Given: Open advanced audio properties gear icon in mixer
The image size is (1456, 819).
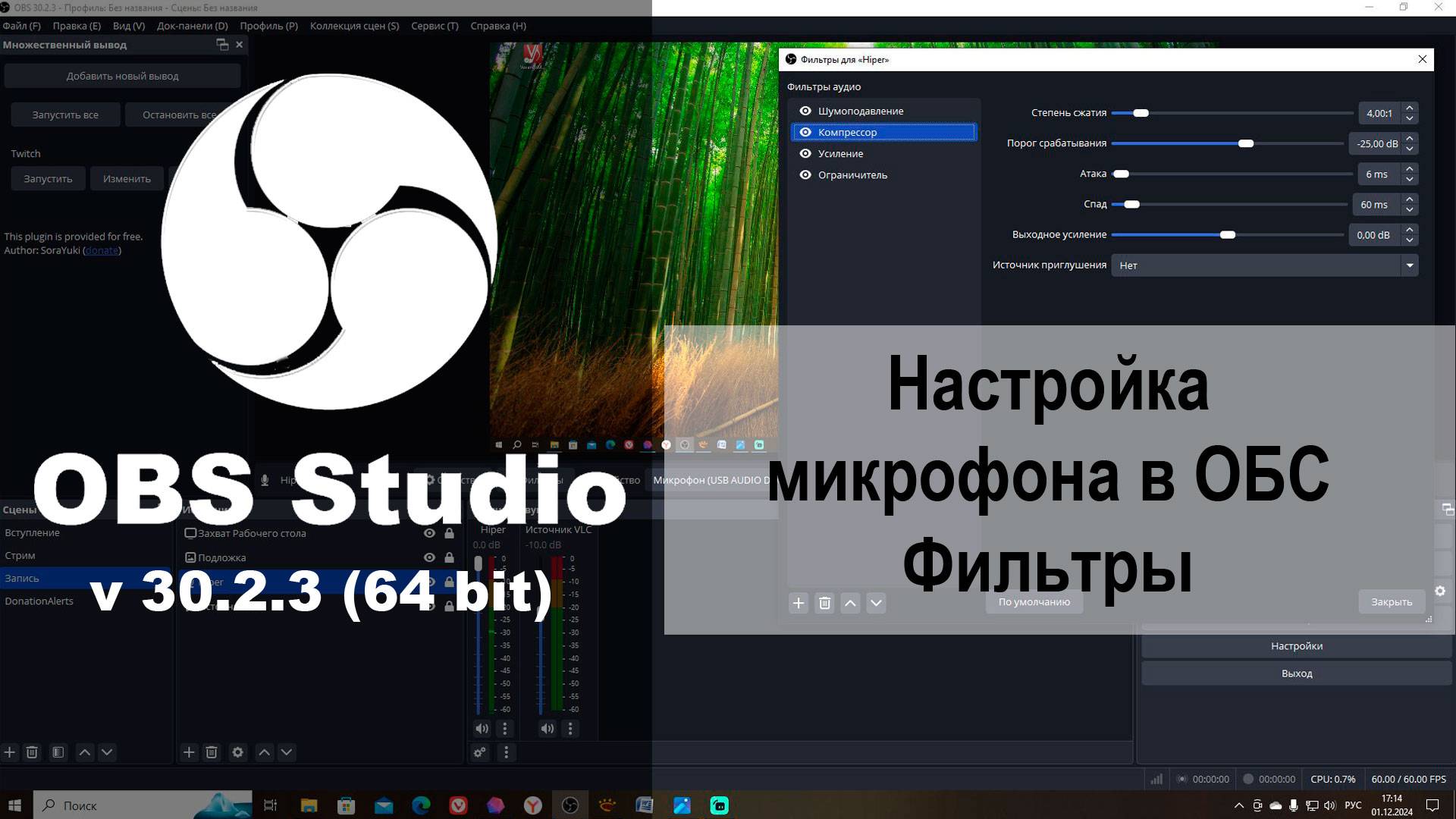Looking at the screenshot, I should point(480,752).
